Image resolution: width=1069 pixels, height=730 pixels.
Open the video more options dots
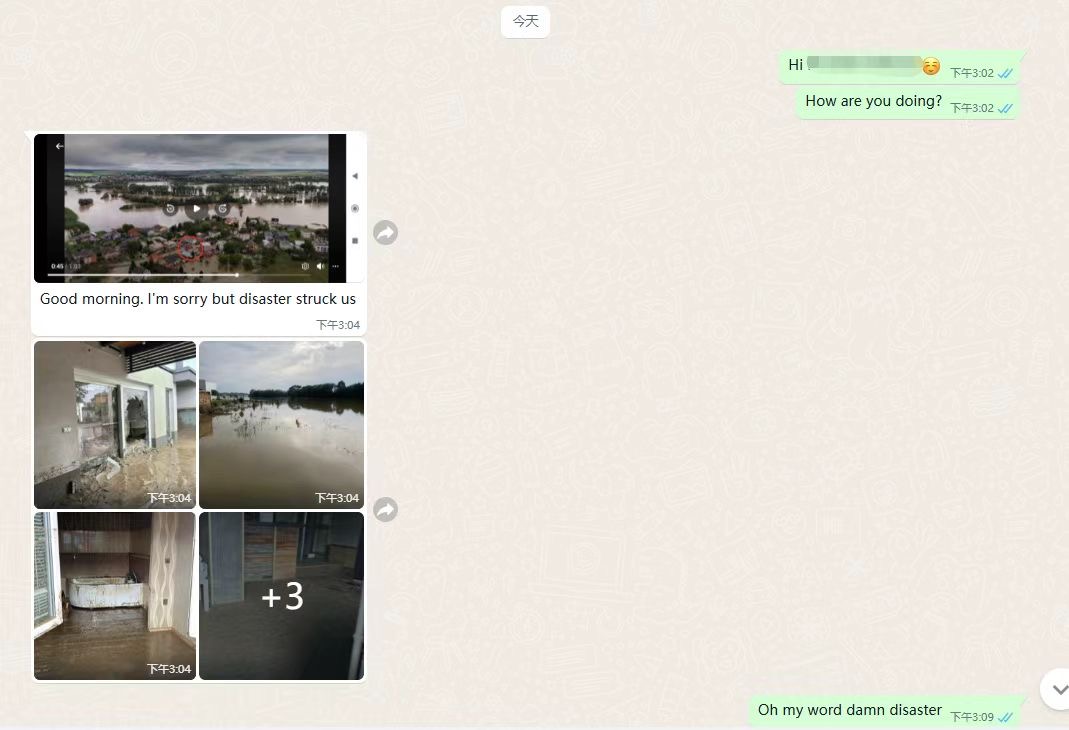tap(335, 266)
